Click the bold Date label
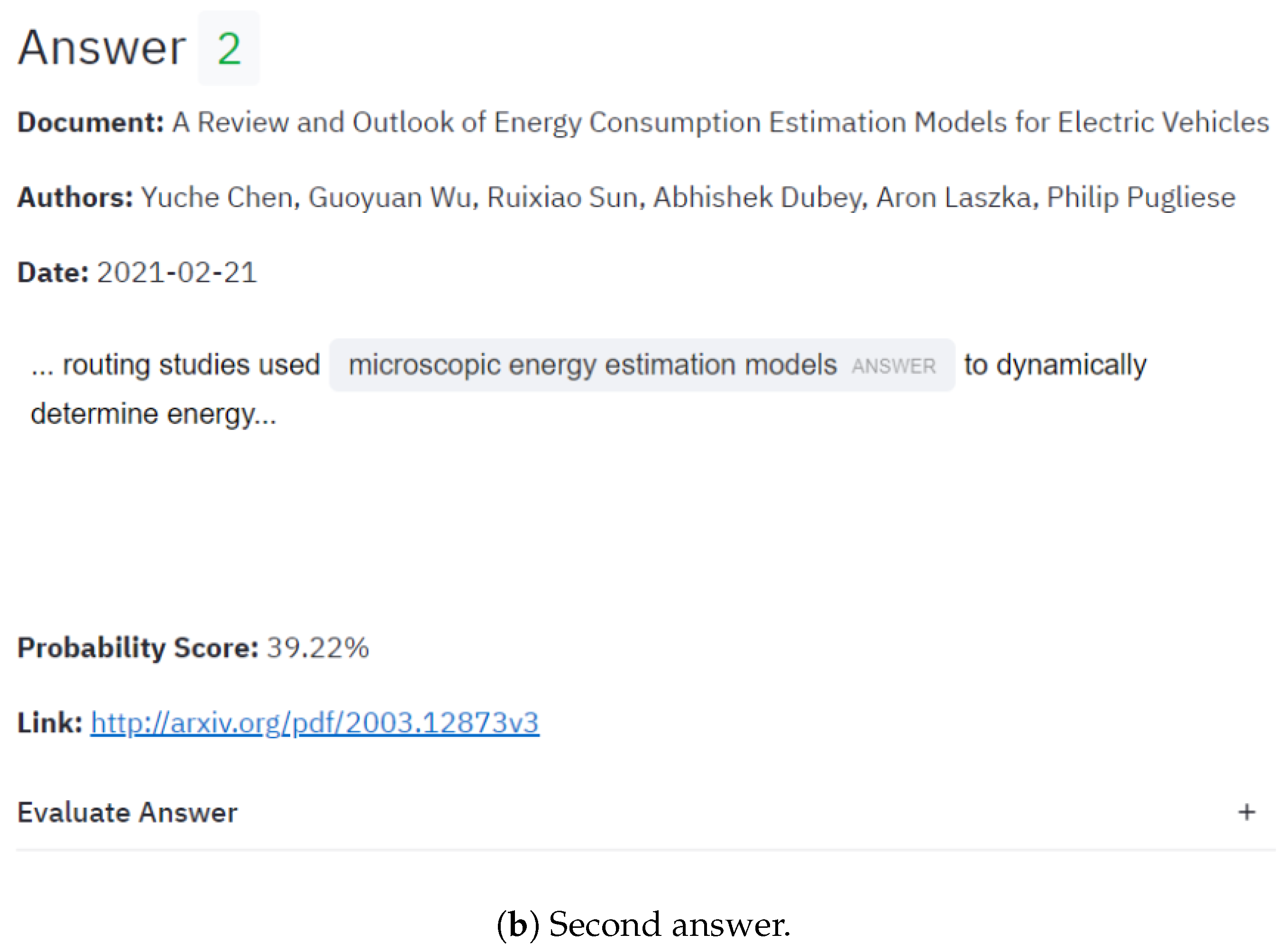This screenshot has height=952, width=1285. (53, 273)
